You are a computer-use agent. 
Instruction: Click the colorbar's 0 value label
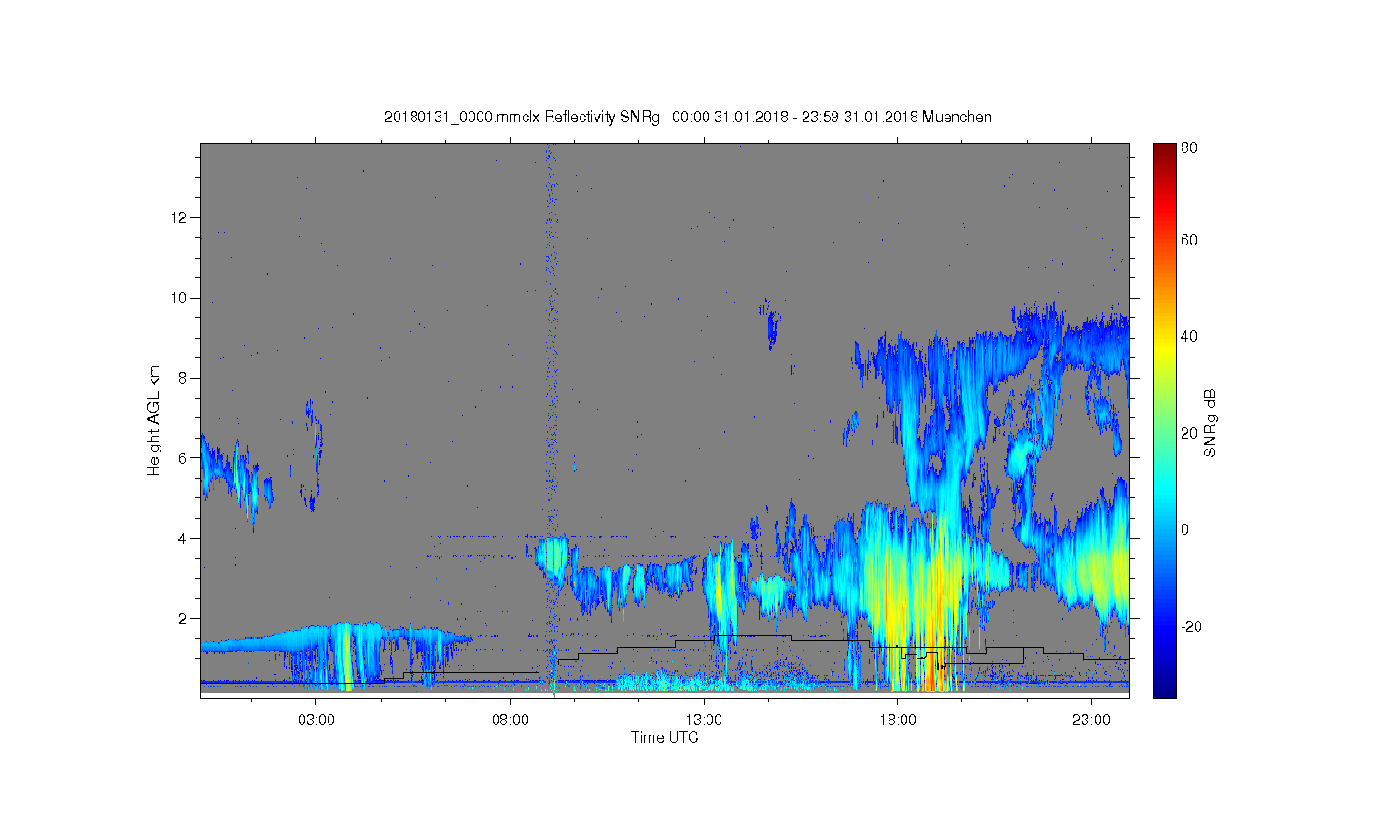[1185, 529]
